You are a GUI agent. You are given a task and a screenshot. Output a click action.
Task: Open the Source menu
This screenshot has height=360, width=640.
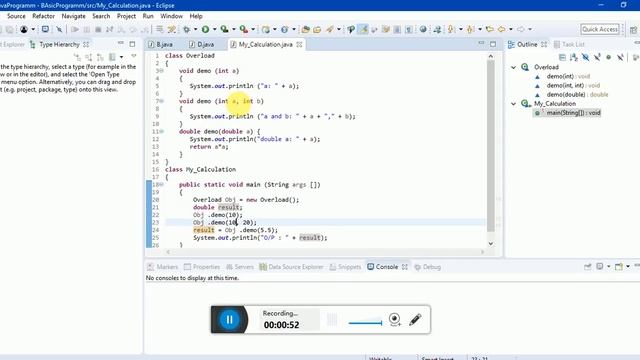pyautogui.click(x=16, y=16)
